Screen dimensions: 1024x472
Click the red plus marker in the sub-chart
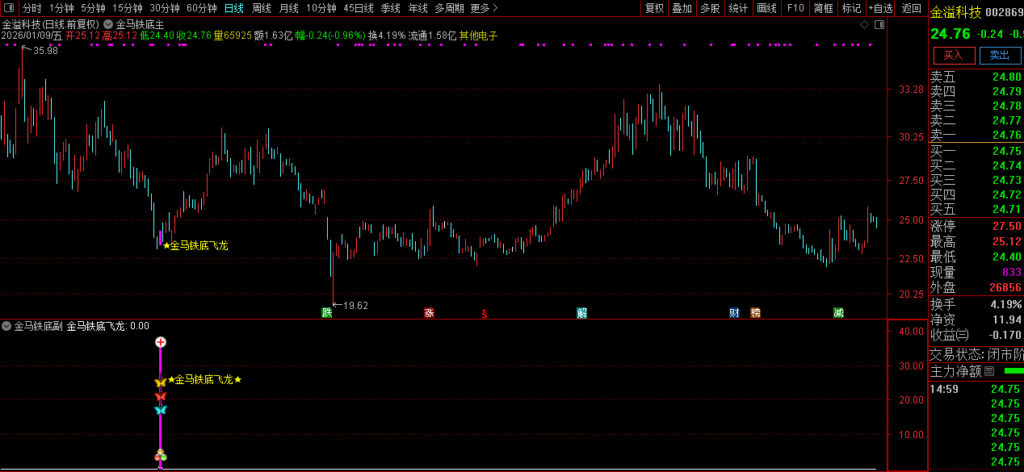[160, 342]
